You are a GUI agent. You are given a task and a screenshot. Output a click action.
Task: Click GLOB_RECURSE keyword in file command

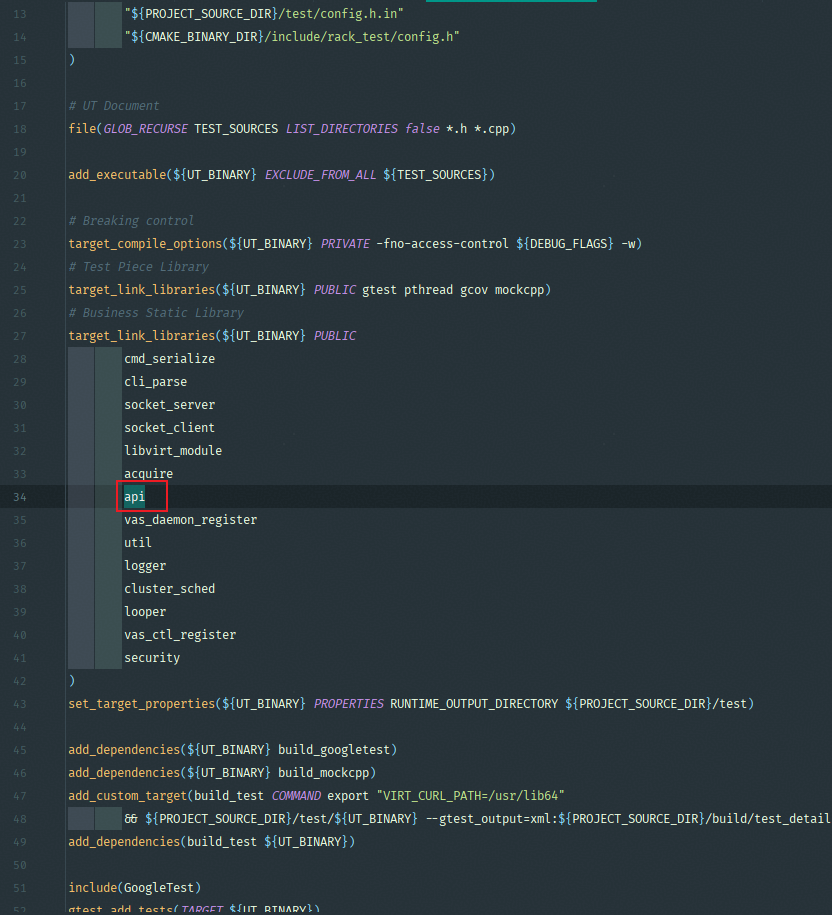pyautogui.click(x=145, y=129)
